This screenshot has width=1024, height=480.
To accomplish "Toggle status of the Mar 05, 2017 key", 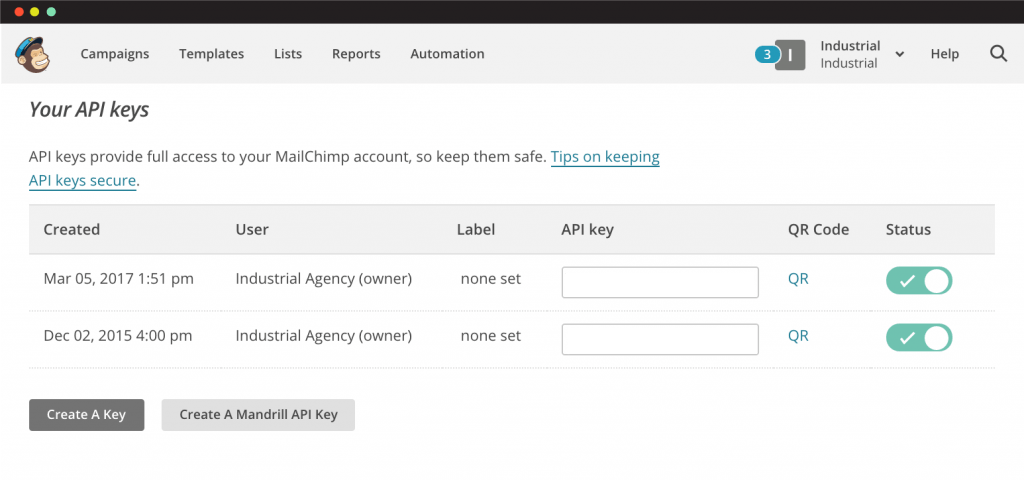I will coord(919,281).
